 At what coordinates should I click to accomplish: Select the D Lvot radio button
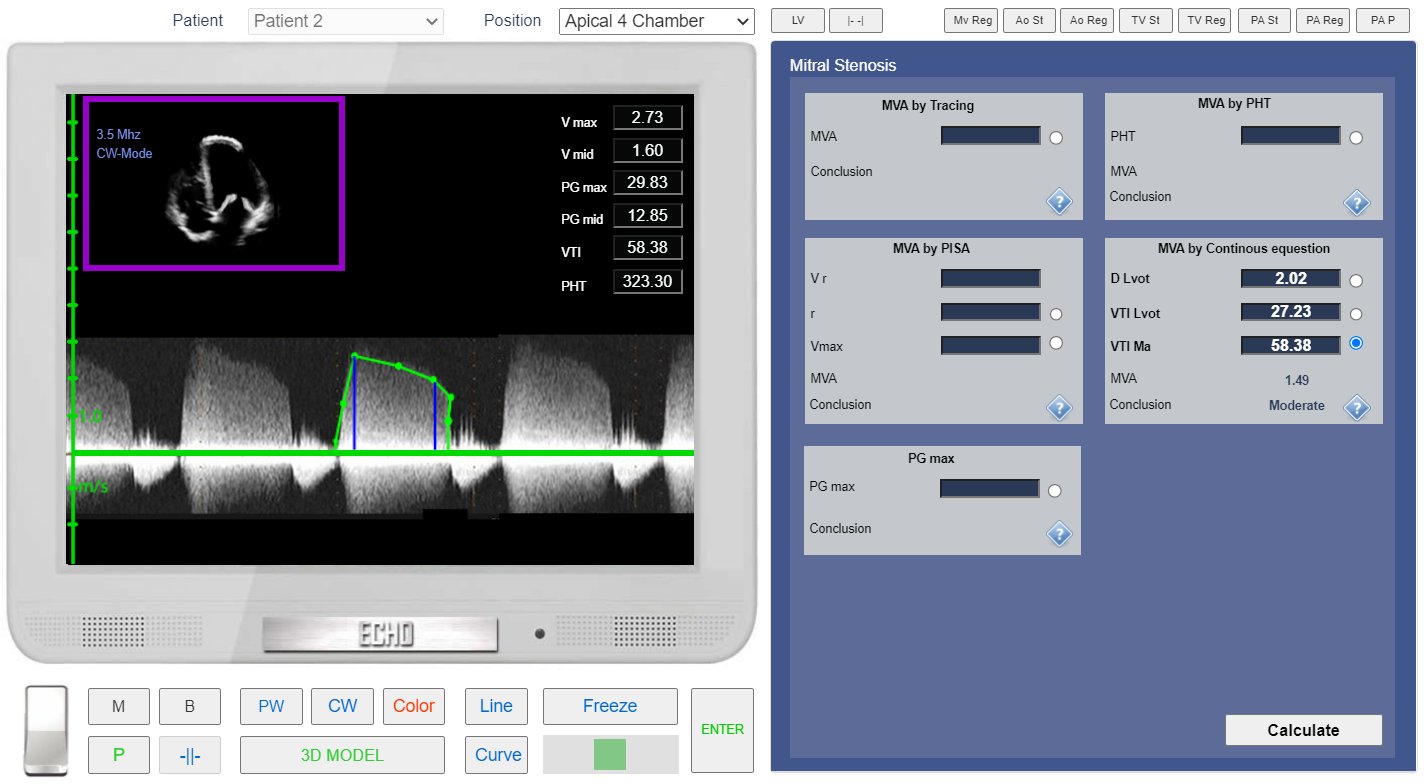pyautogui.click(x=1355, y=281)
